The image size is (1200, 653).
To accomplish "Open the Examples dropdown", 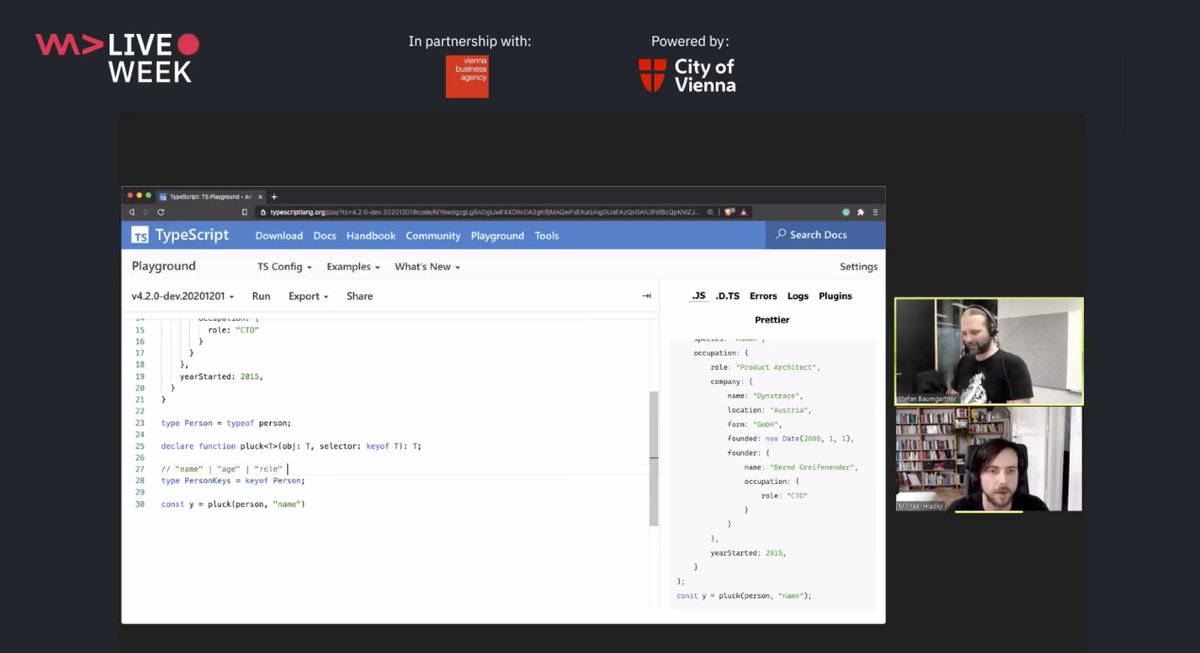I will pos(354,267).
